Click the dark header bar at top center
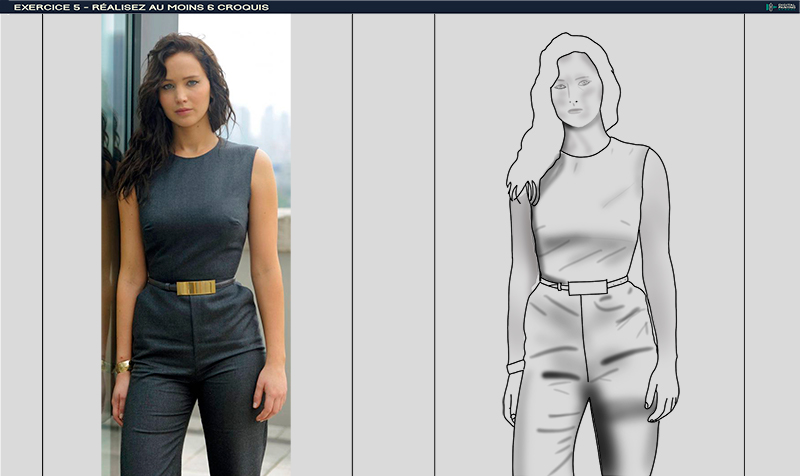 400,6
